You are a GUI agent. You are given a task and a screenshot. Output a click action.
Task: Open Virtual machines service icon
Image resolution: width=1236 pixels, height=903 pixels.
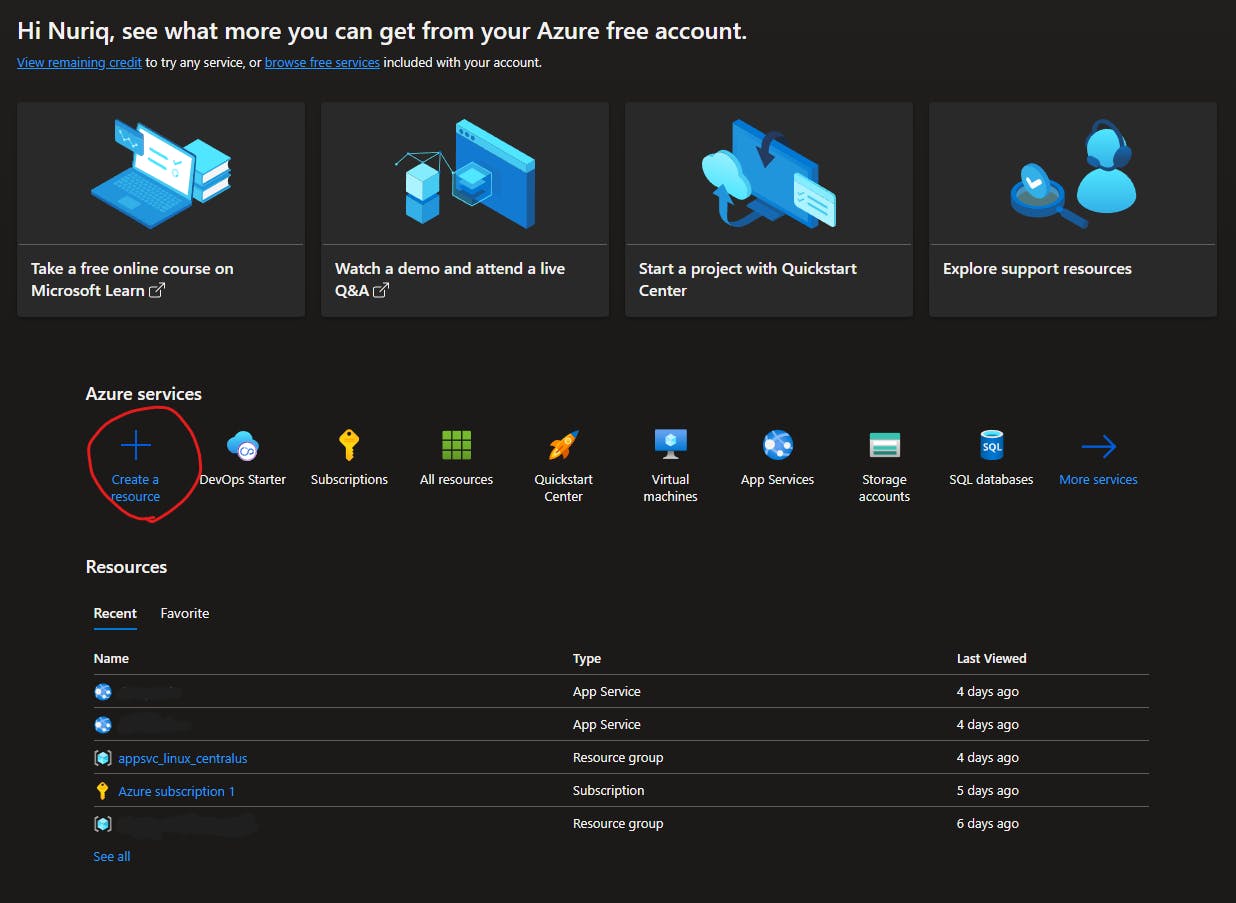[670, 444]
